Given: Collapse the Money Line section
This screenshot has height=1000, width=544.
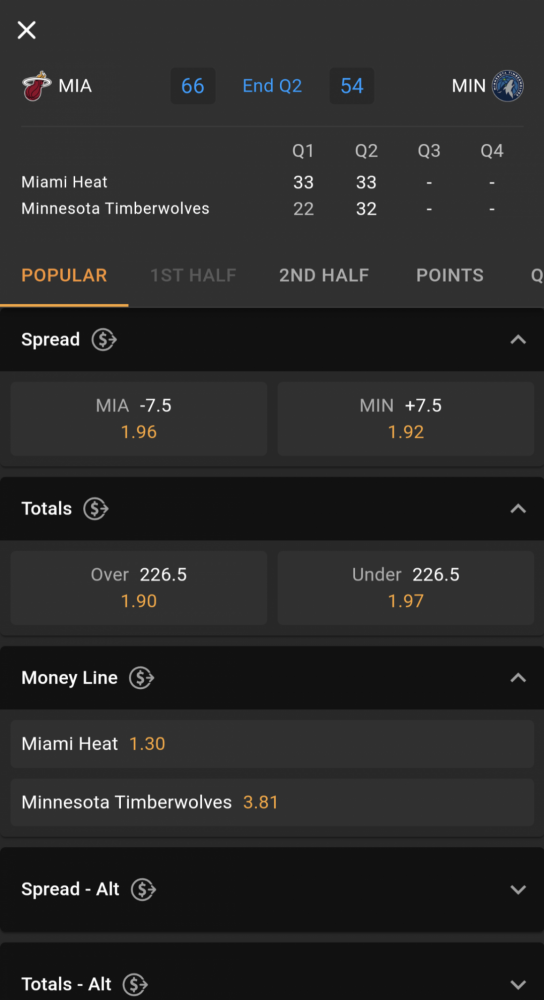Looking at the screenshot, I should [x=518, y=677].
